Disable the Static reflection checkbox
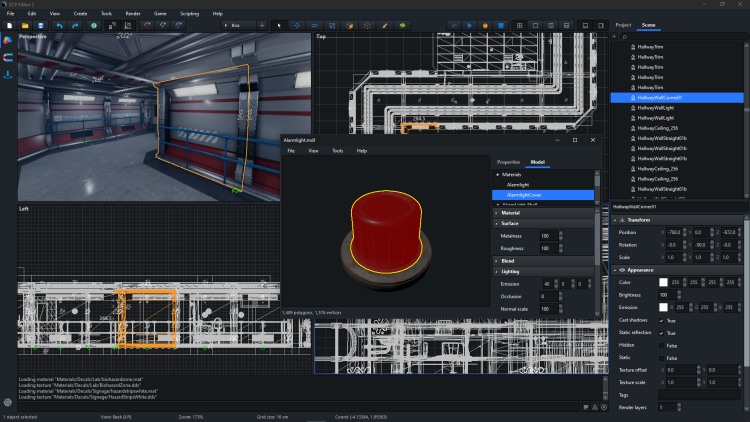Viewport: 750px width, 422px height. [661, 332]
